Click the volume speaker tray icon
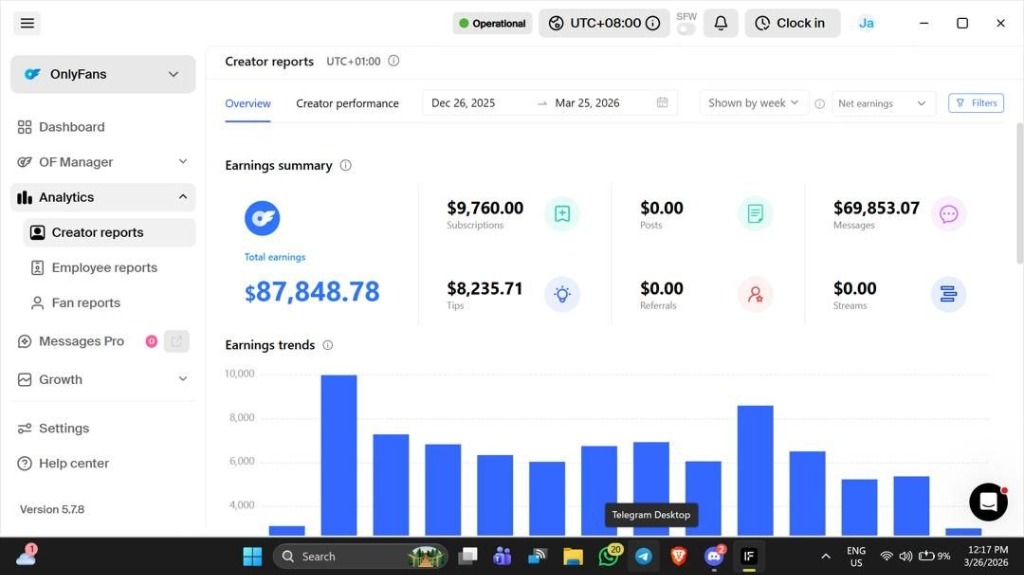The height and width of the screenshot is (575, 1024). tap(905, 557)
